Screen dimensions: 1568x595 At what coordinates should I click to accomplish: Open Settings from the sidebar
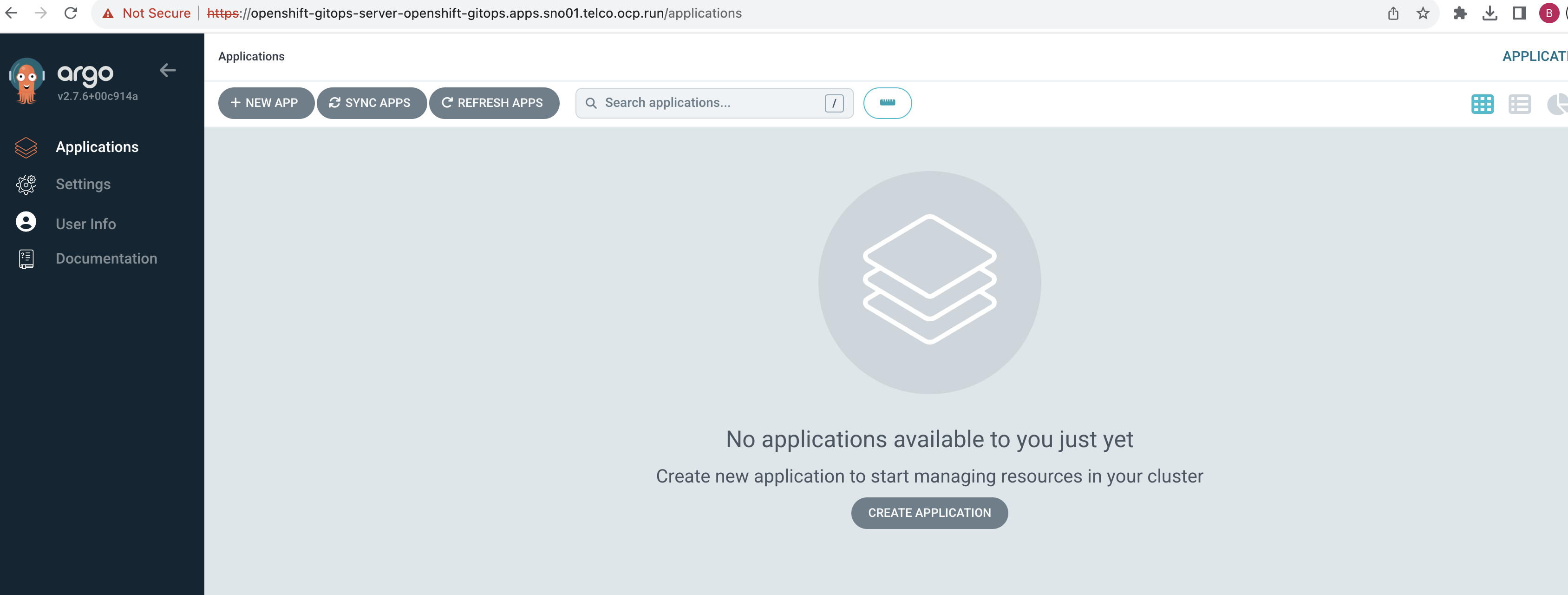[83, 184]
